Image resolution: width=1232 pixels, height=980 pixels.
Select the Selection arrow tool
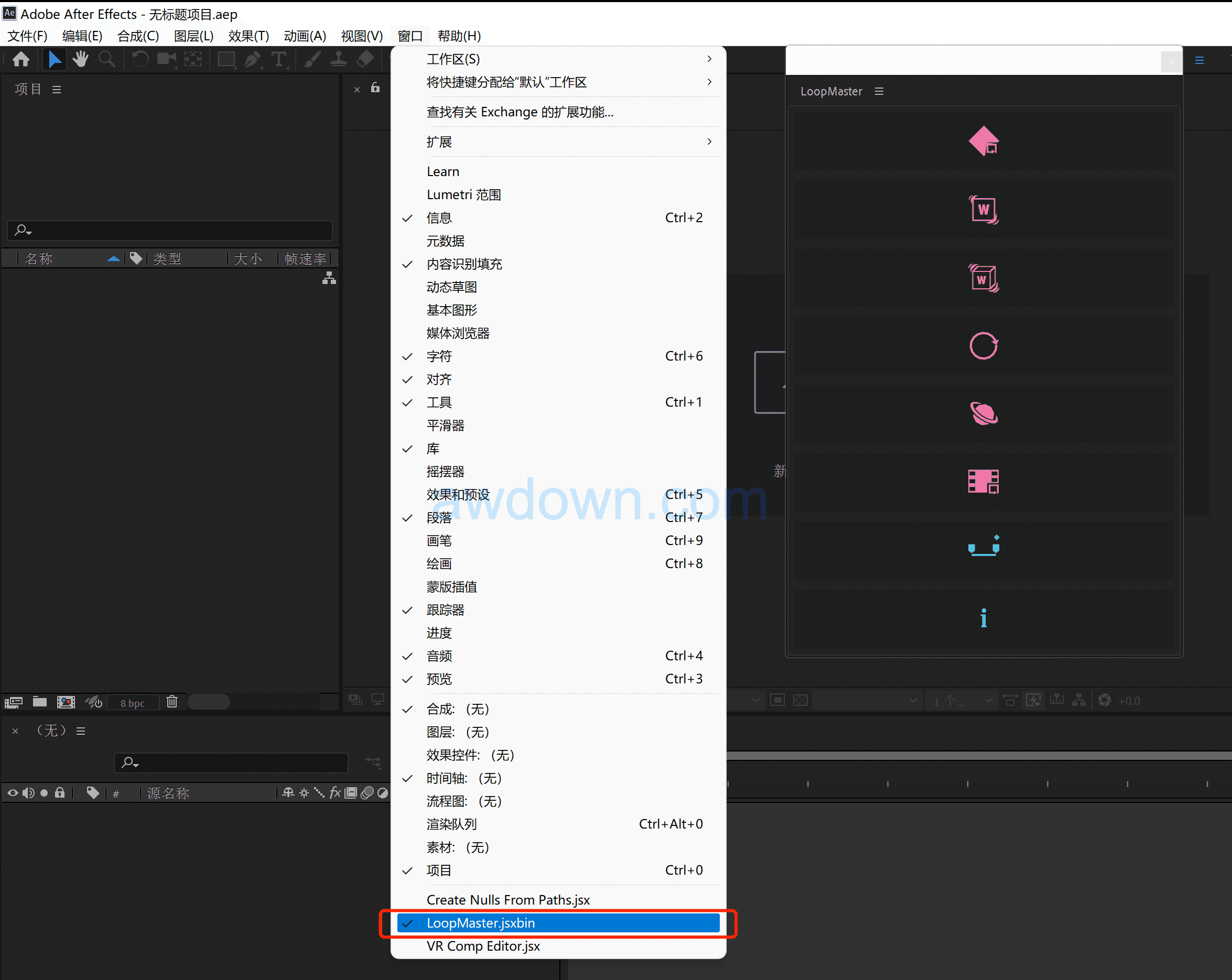(55, 59)
